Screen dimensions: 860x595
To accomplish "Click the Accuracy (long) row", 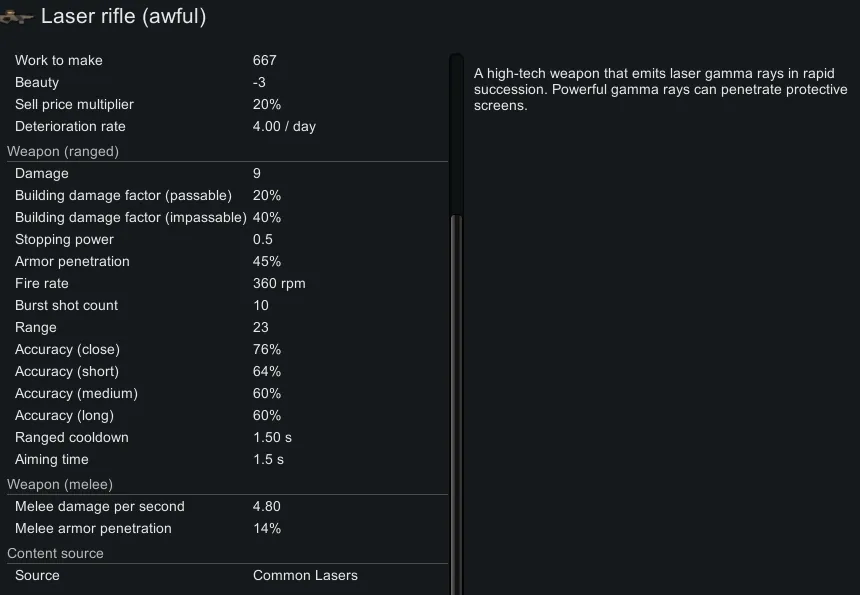I will coord(225,416).
